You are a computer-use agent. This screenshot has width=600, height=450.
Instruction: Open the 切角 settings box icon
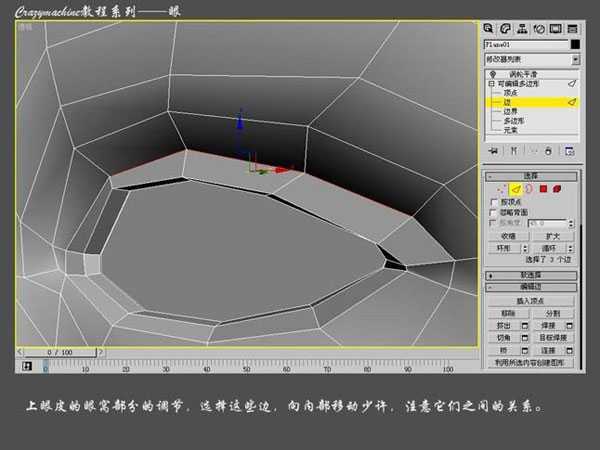(x=525, y=338)
